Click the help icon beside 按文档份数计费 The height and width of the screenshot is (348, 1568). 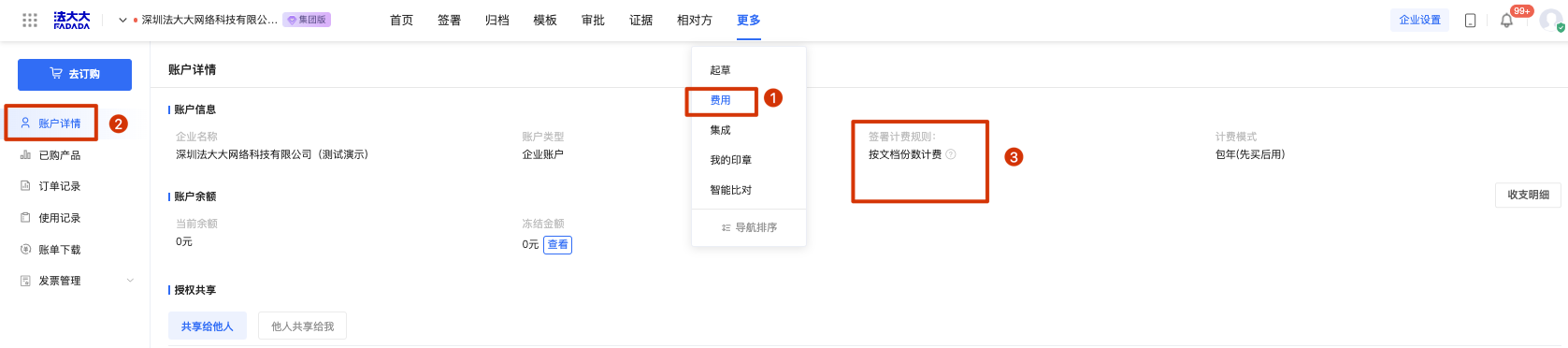coord(951,154)
